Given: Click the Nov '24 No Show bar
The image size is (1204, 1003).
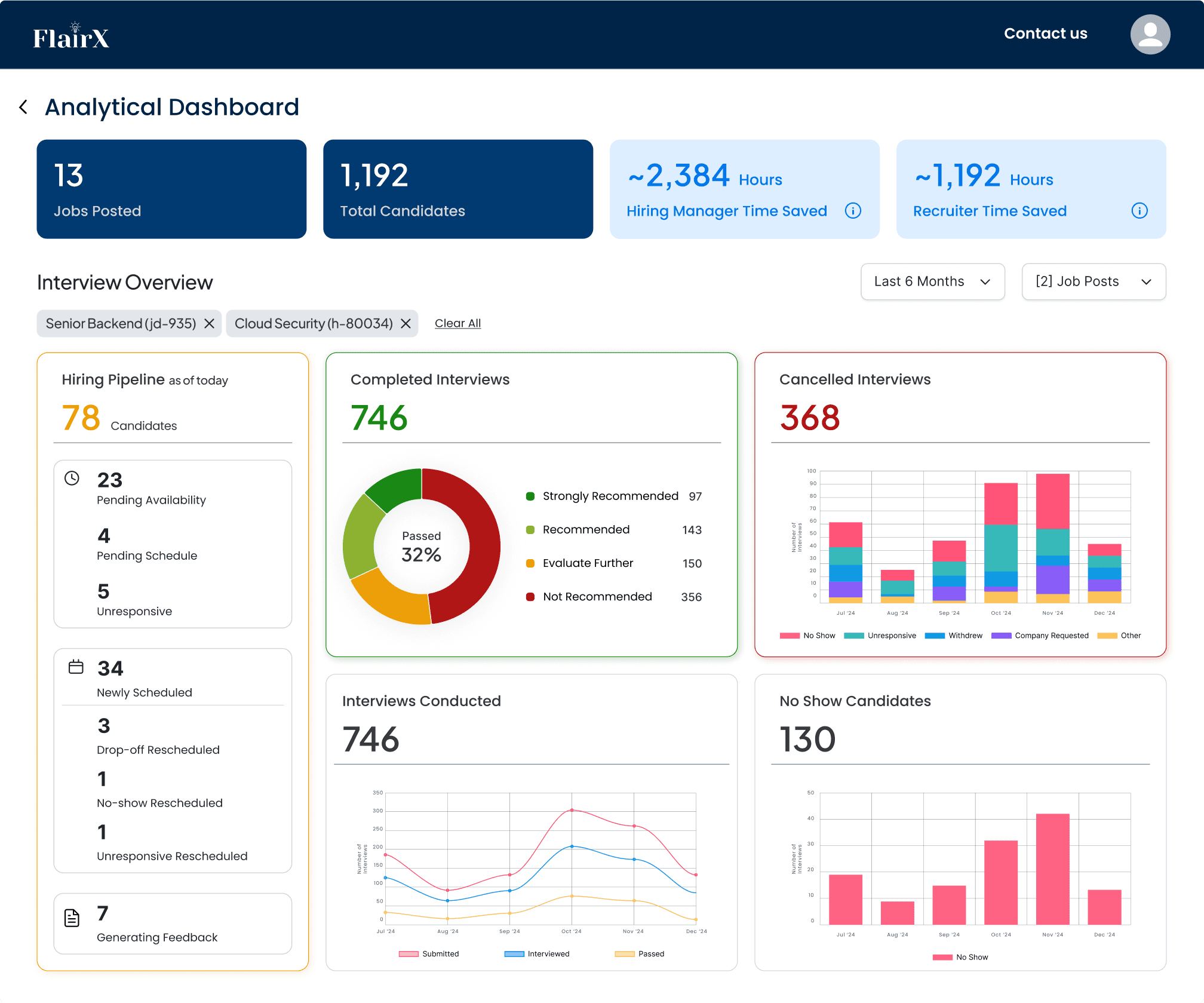Looking at the screenshot, I should pos(1052,869).
